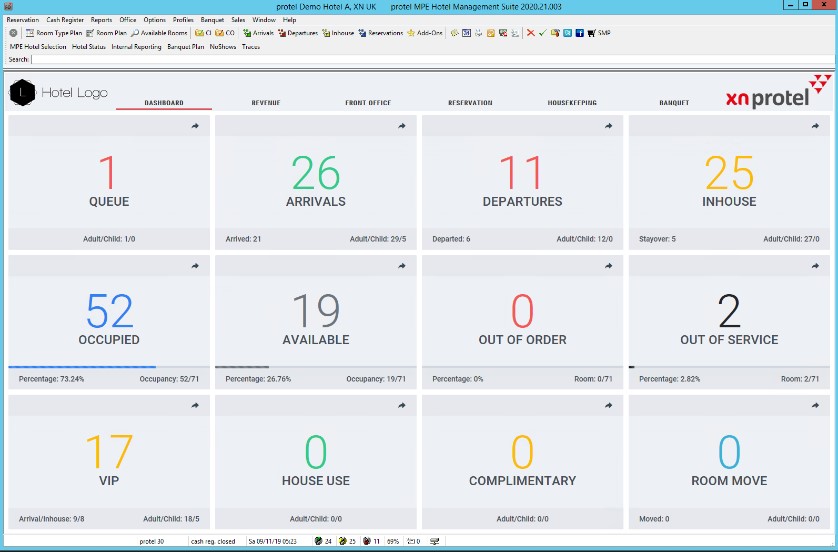Open Arrivals tile details via arrow
Screen dimensions: 838x552
pyautogui.click(x=401, y=126)
